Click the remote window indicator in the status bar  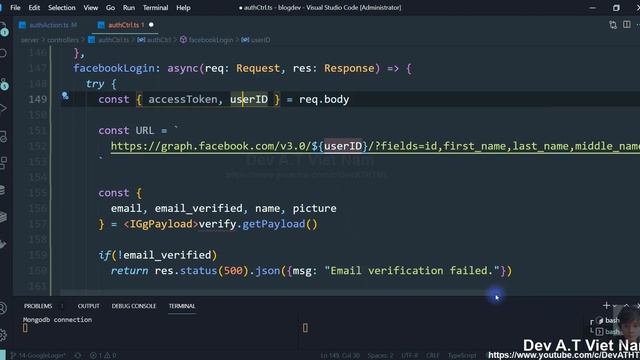tap(3, 356)
